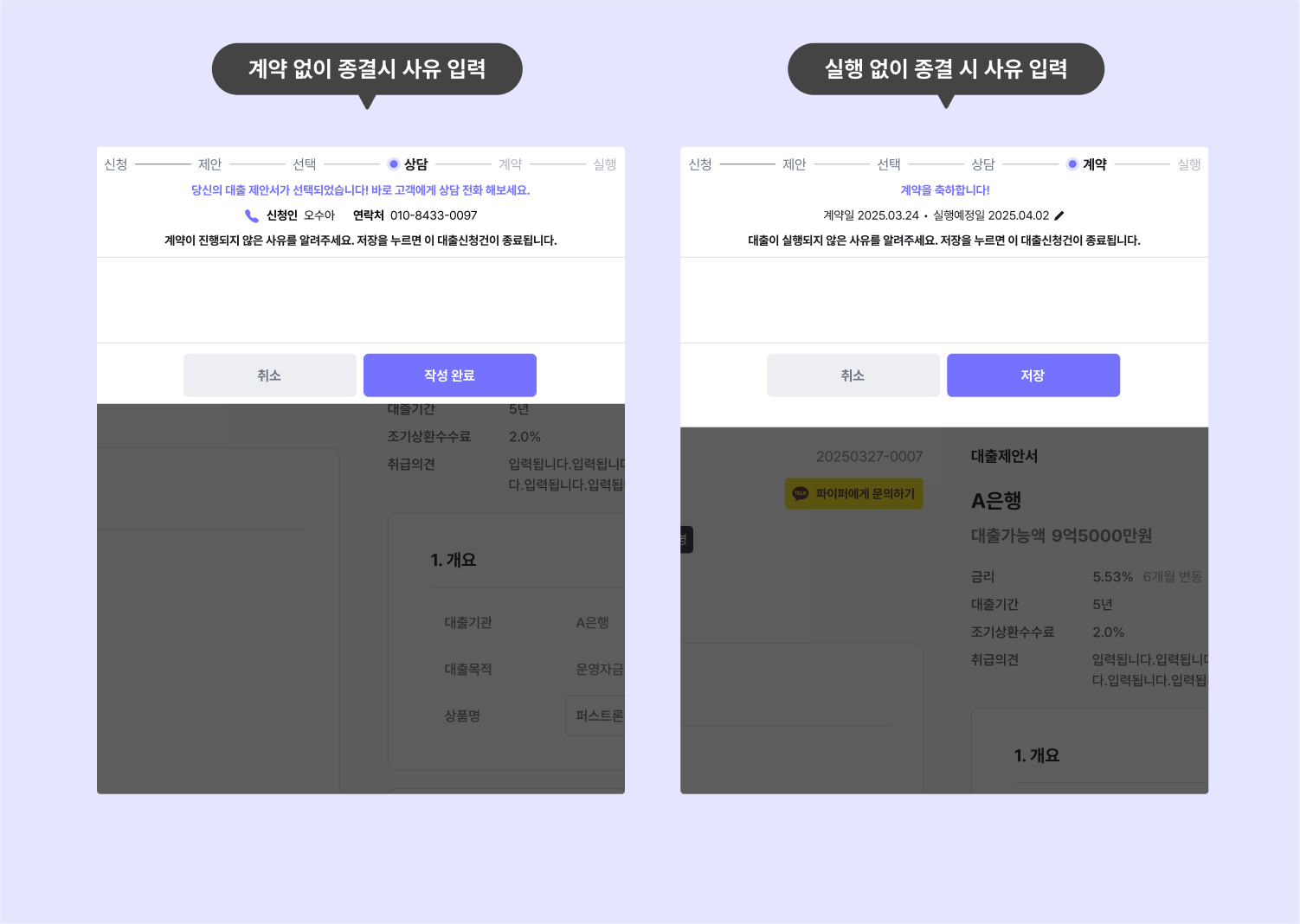Click the 퍼스트론 product name field
Image resolution: width=1300 pixels, height=924 pixels.
[595, 715]
